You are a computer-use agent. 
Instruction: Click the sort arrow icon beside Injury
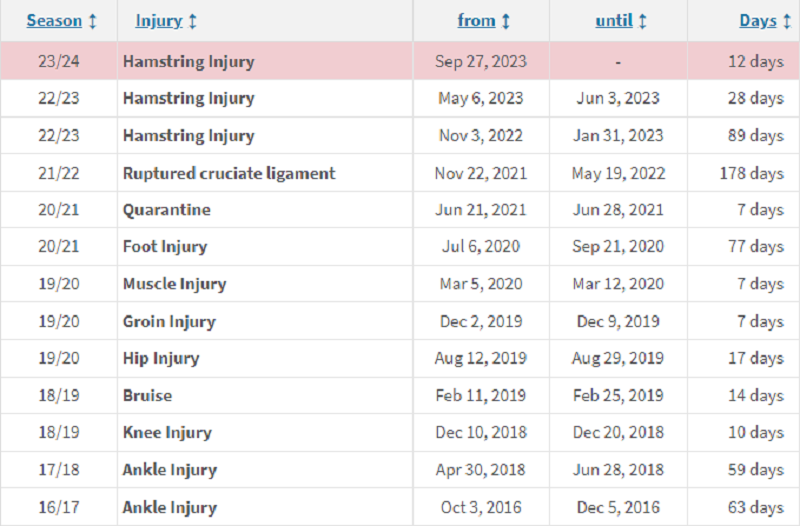point(192,21)
